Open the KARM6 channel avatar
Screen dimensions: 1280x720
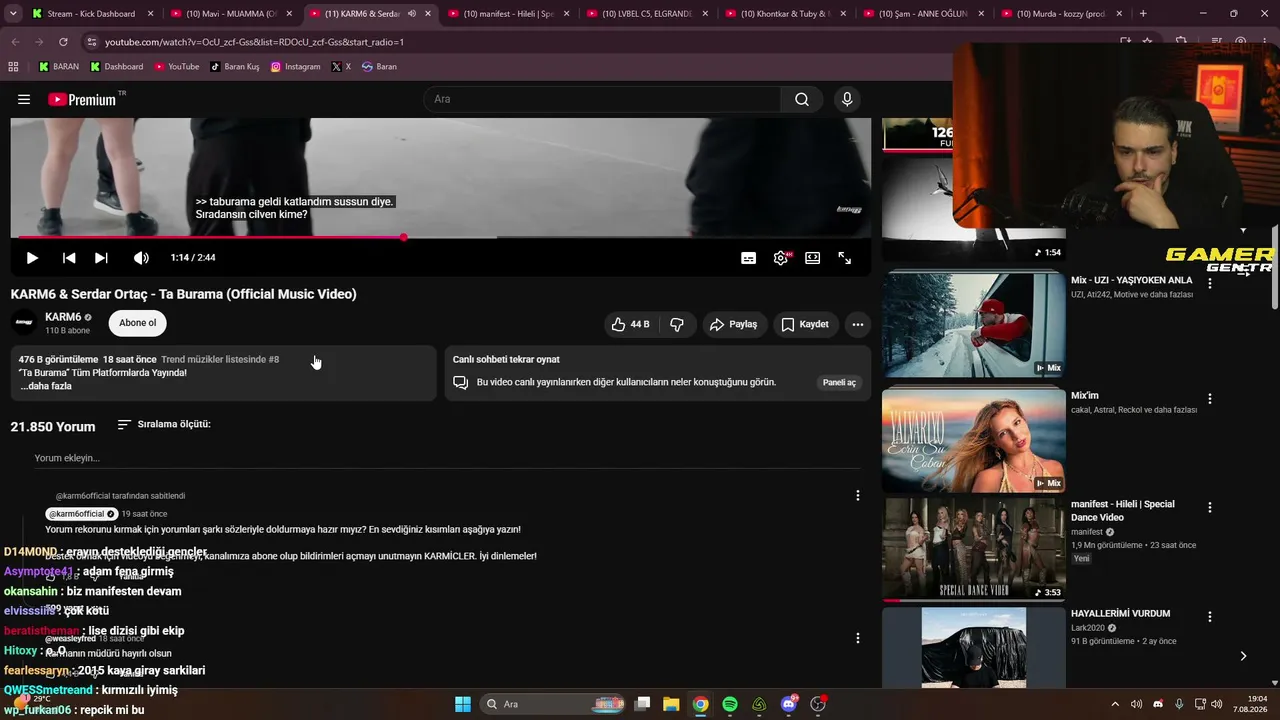[24, 323]
